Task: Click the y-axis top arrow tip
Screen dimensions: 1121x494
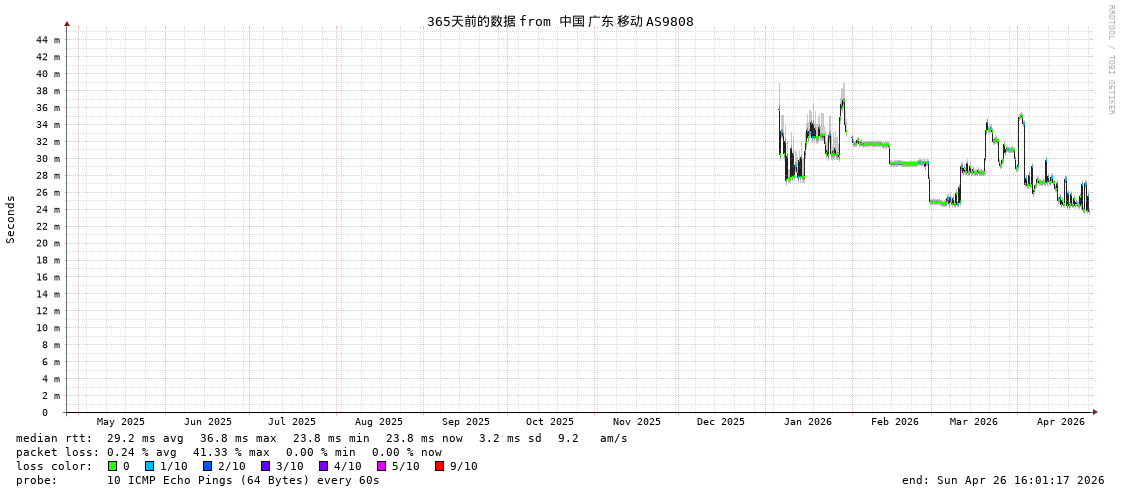Action: coord(67,23)
